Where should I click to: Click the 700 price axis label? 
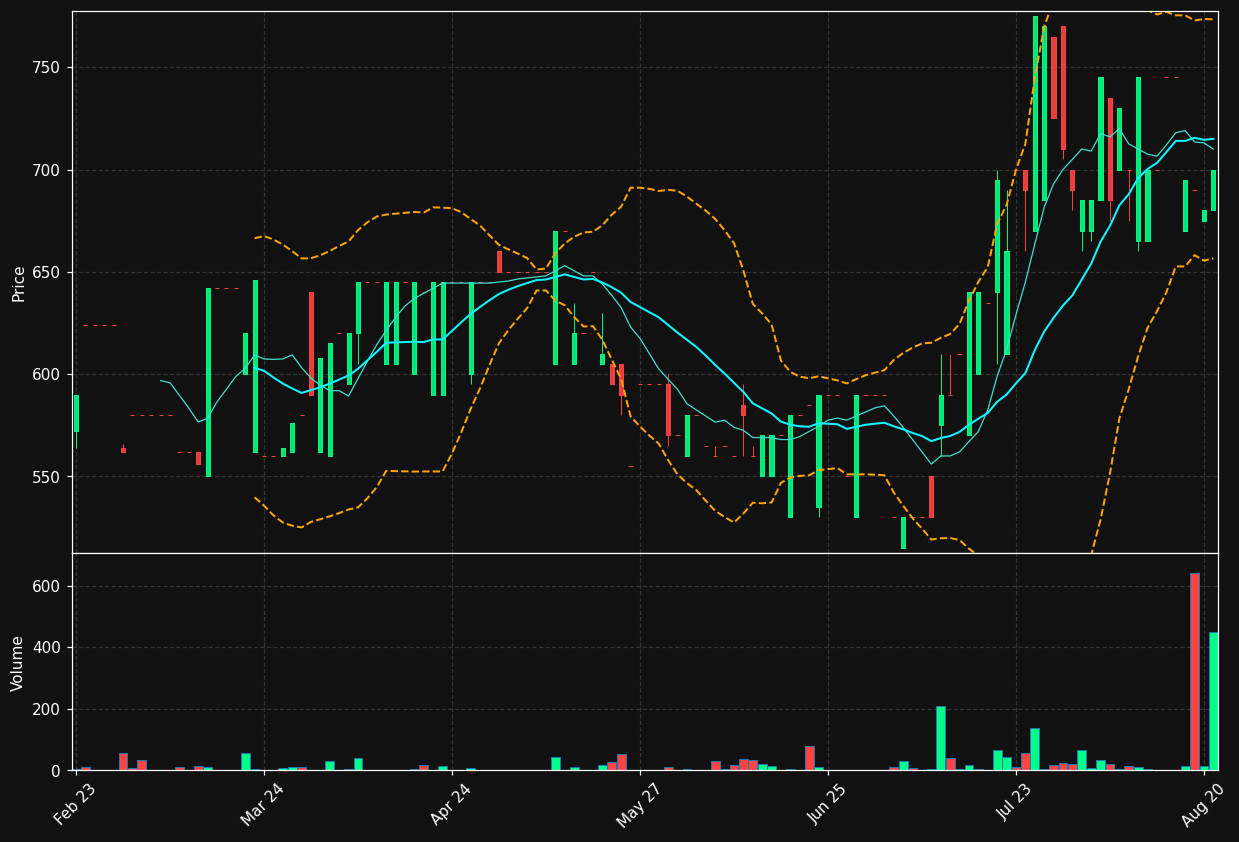[x=46, y=170]
